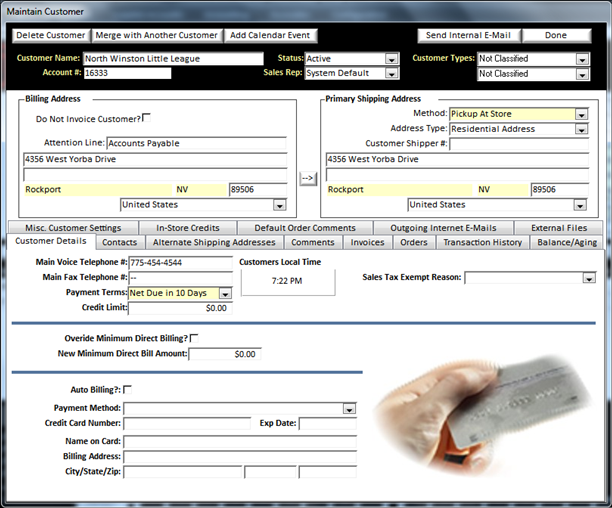The image size is (612, 508).
Task: Click Main Voice Telephone field
Action: pyautogui.click(x=181, y=263)
